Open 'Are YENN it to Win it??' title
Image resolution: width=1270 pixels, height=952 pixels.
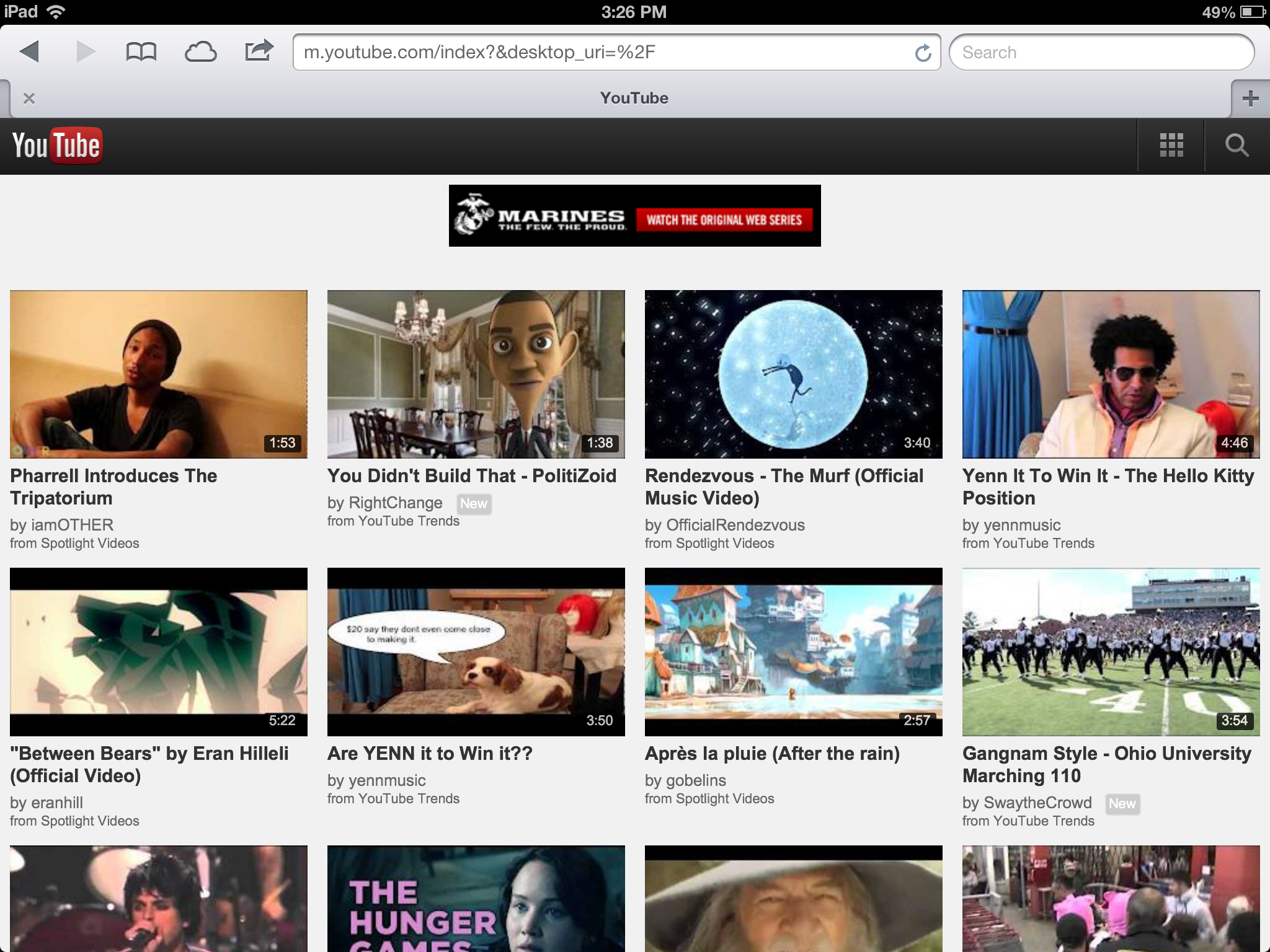click(430, 754)
